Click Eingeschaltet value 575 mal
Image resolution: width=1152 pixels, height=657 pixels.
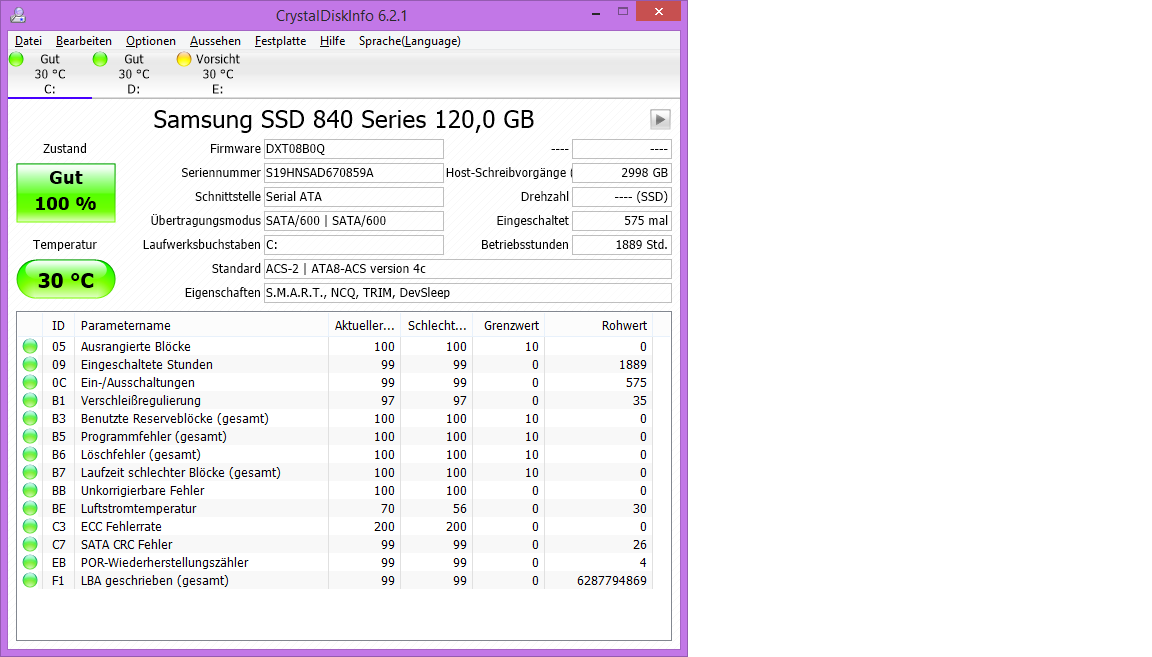(x=622, y=220)
